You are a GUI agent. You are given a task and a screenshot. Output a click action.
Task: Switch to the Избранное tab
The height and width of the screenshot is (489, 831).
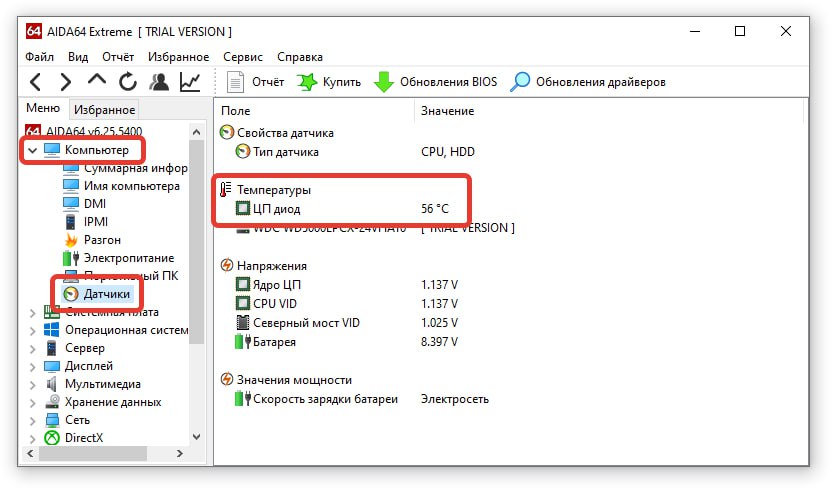pos(106,110)
